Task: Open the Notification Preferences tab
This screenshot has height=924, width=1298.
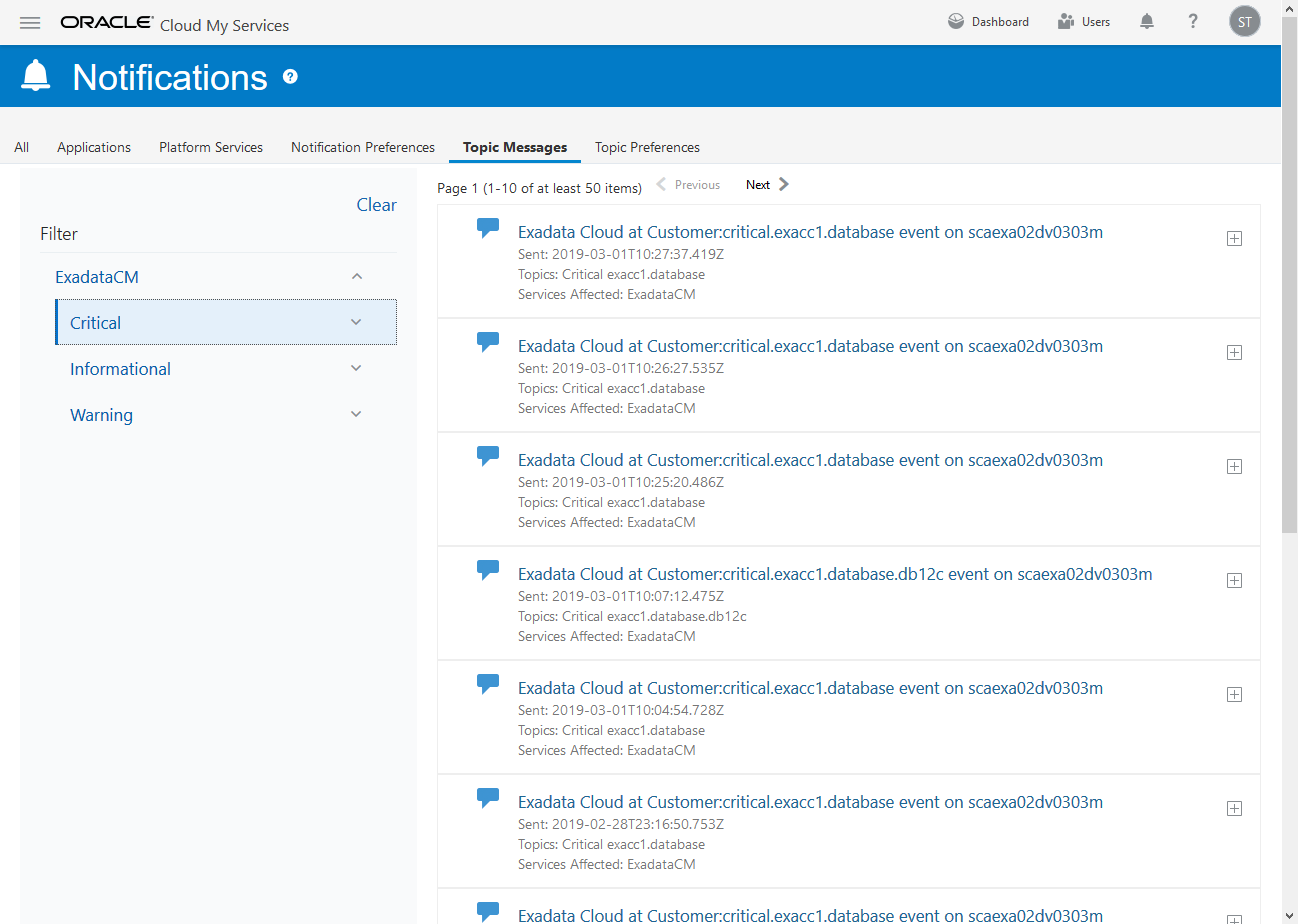Action: (x=363, y=147)
